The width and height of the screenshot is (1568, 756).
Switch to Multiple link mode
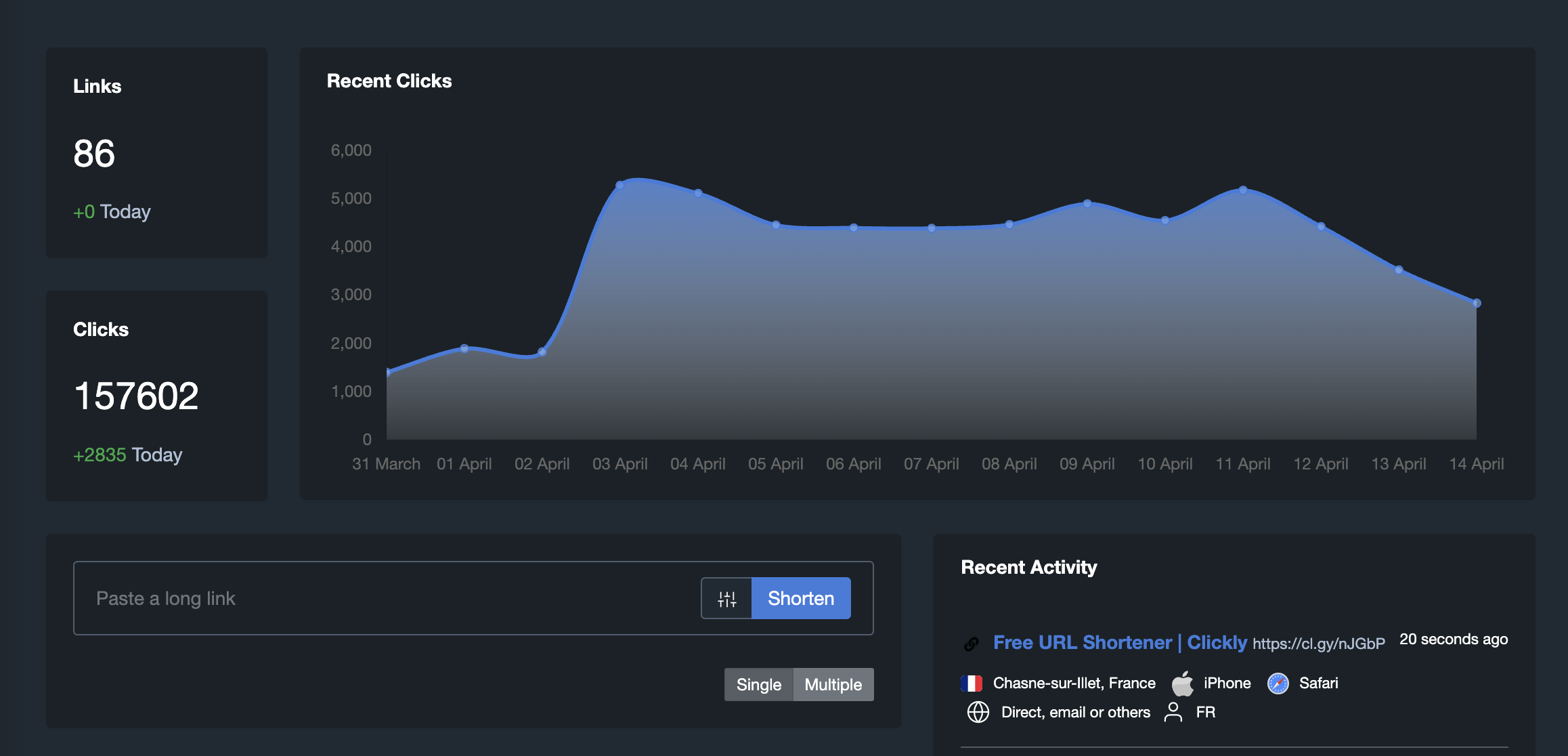point(833,684)
